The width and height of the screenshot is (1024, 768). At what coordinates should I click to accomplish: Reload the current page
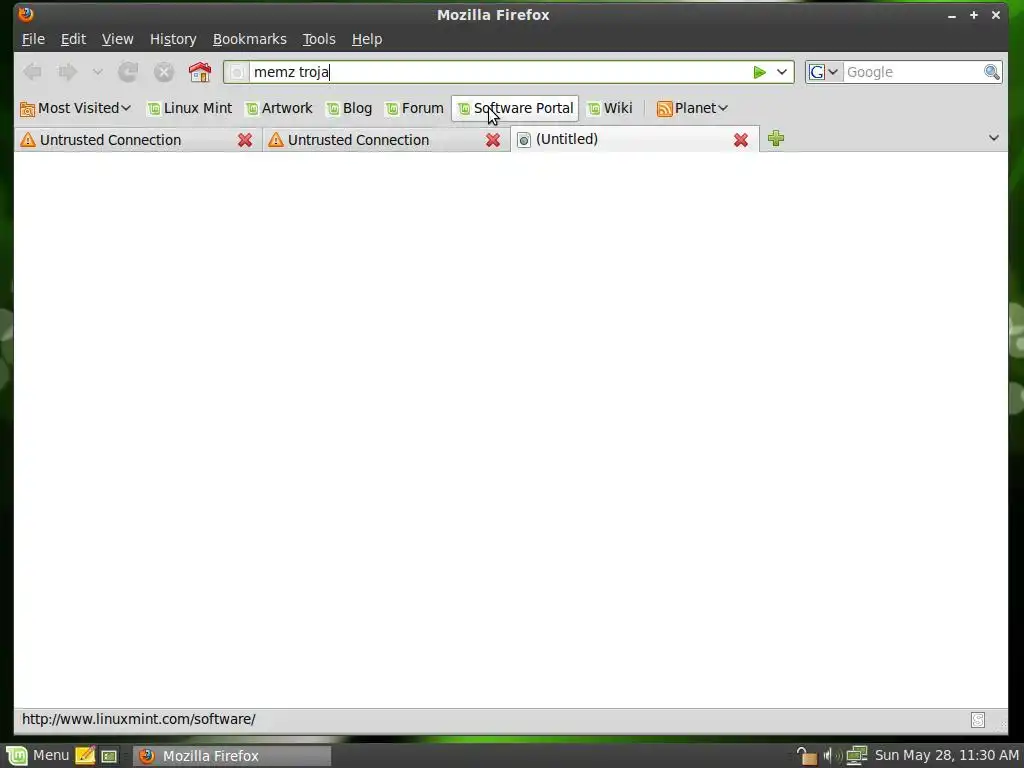click(x=128, y=72)
